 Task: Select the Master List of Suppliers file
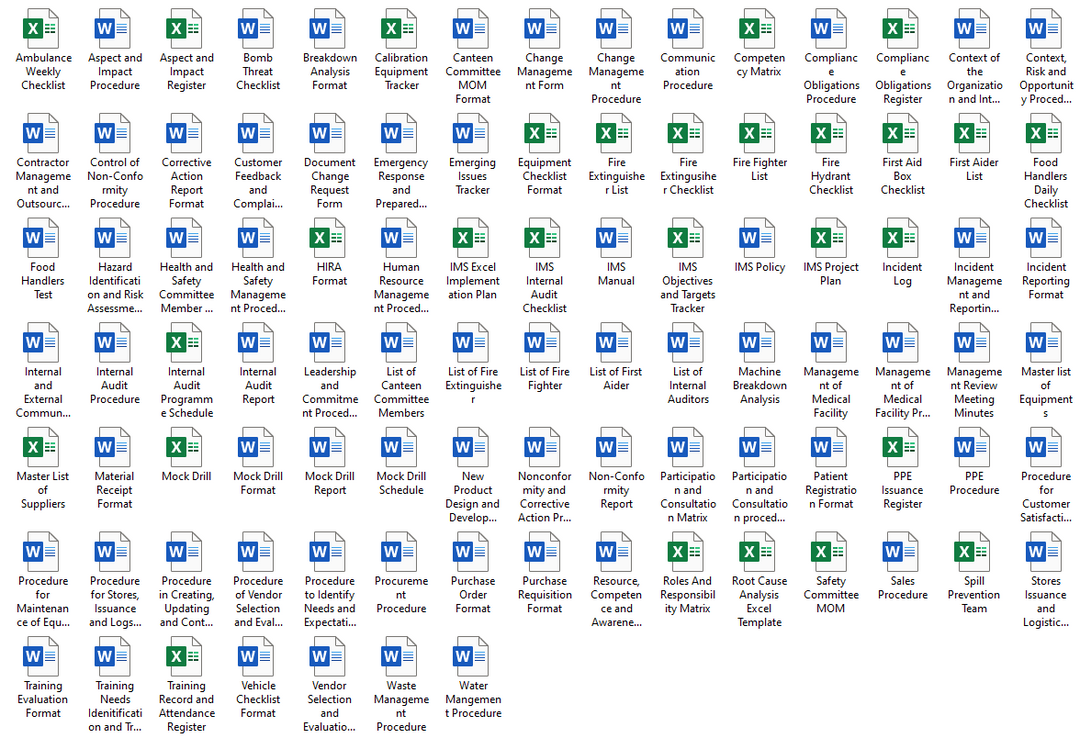pyautogui.click(x=42, y=448)
